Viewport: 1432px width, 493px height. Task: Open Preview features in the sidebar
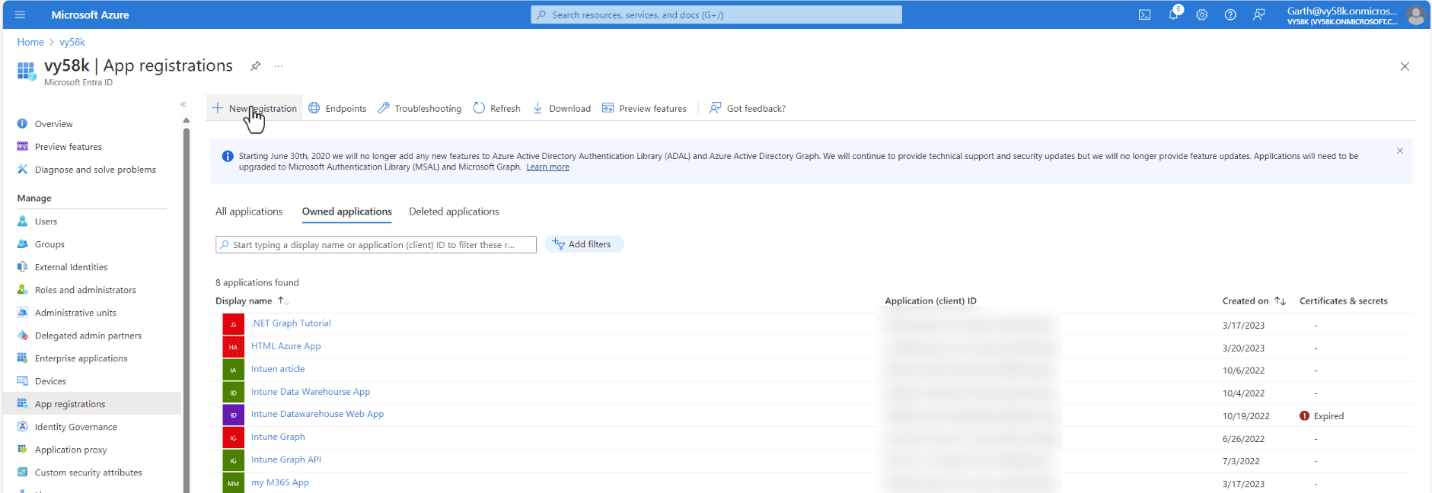pos(68,147)
